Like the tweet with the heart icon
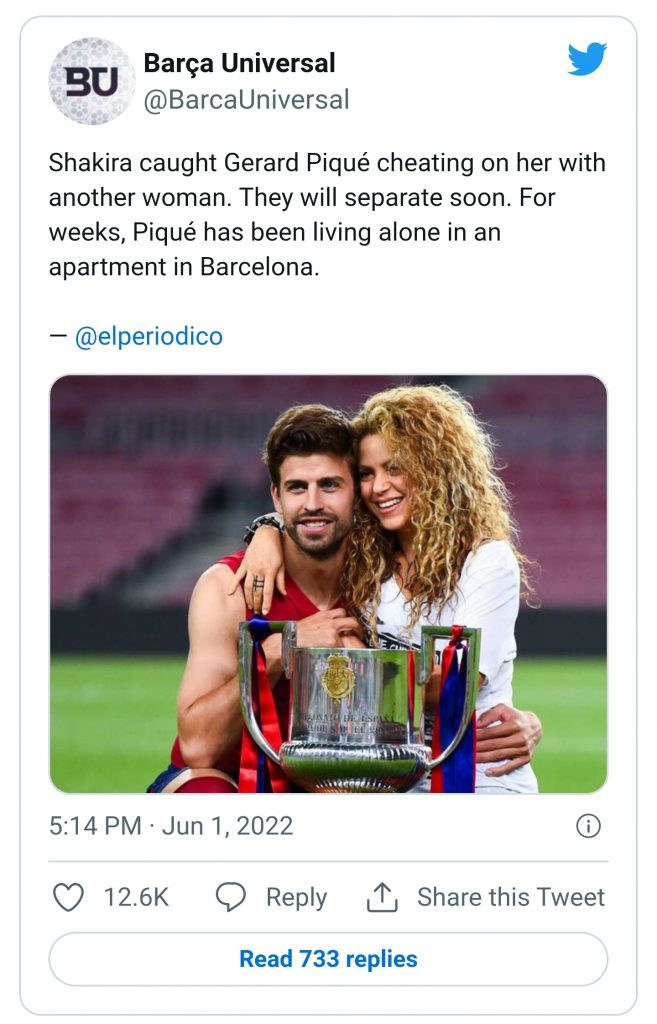The width and height of the screenshot is (657, 1024). [68, 897]
